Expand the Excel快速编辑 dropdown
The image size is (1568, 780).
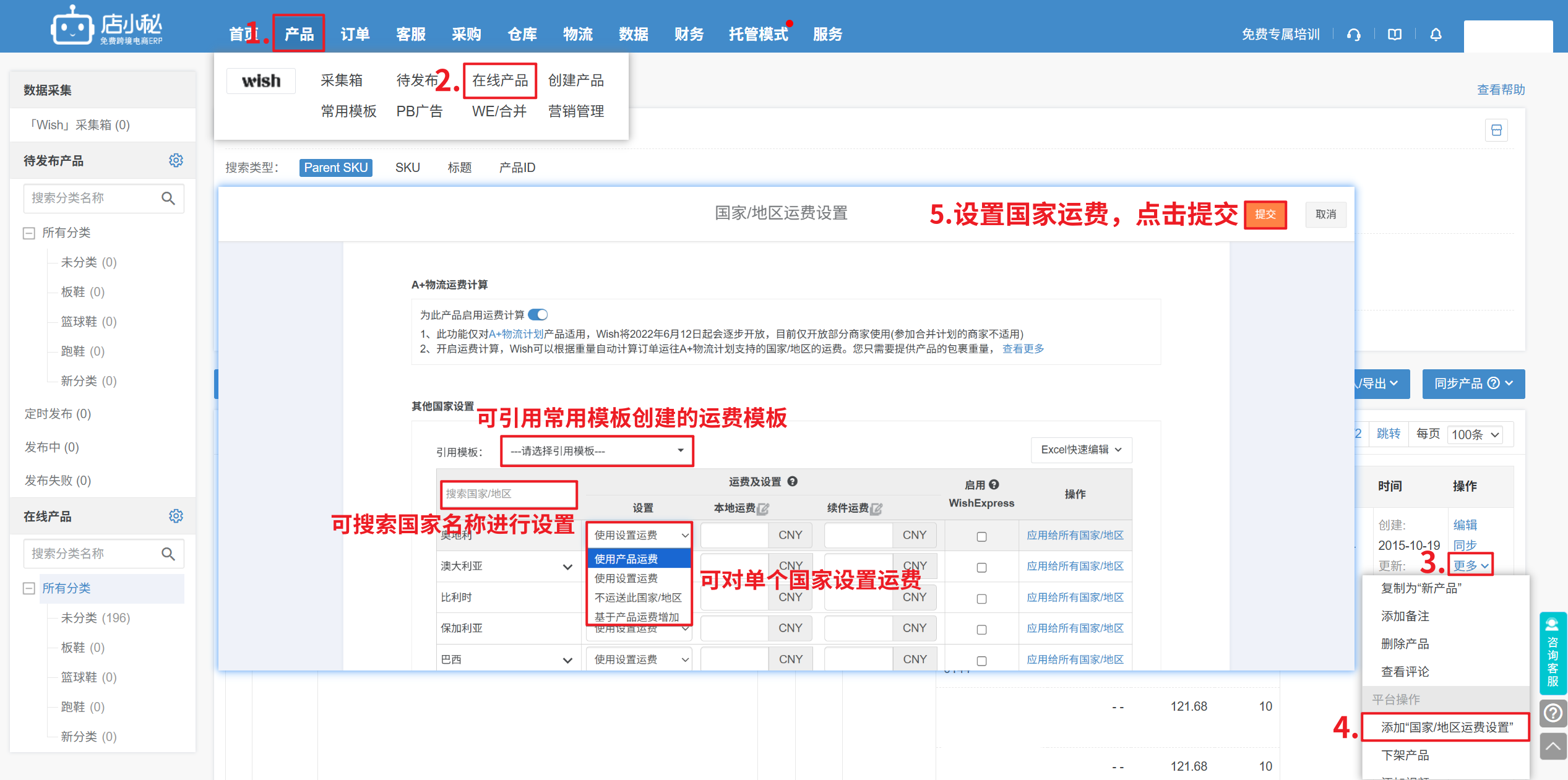point(1081,450)
